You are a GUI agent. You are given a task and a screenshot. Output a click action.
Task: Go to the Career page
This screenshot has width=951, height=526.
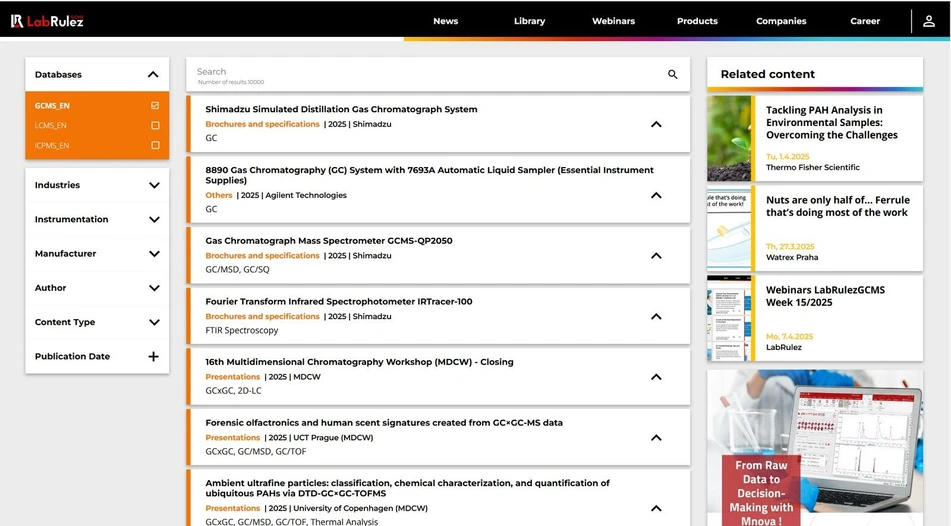point(865,21)
